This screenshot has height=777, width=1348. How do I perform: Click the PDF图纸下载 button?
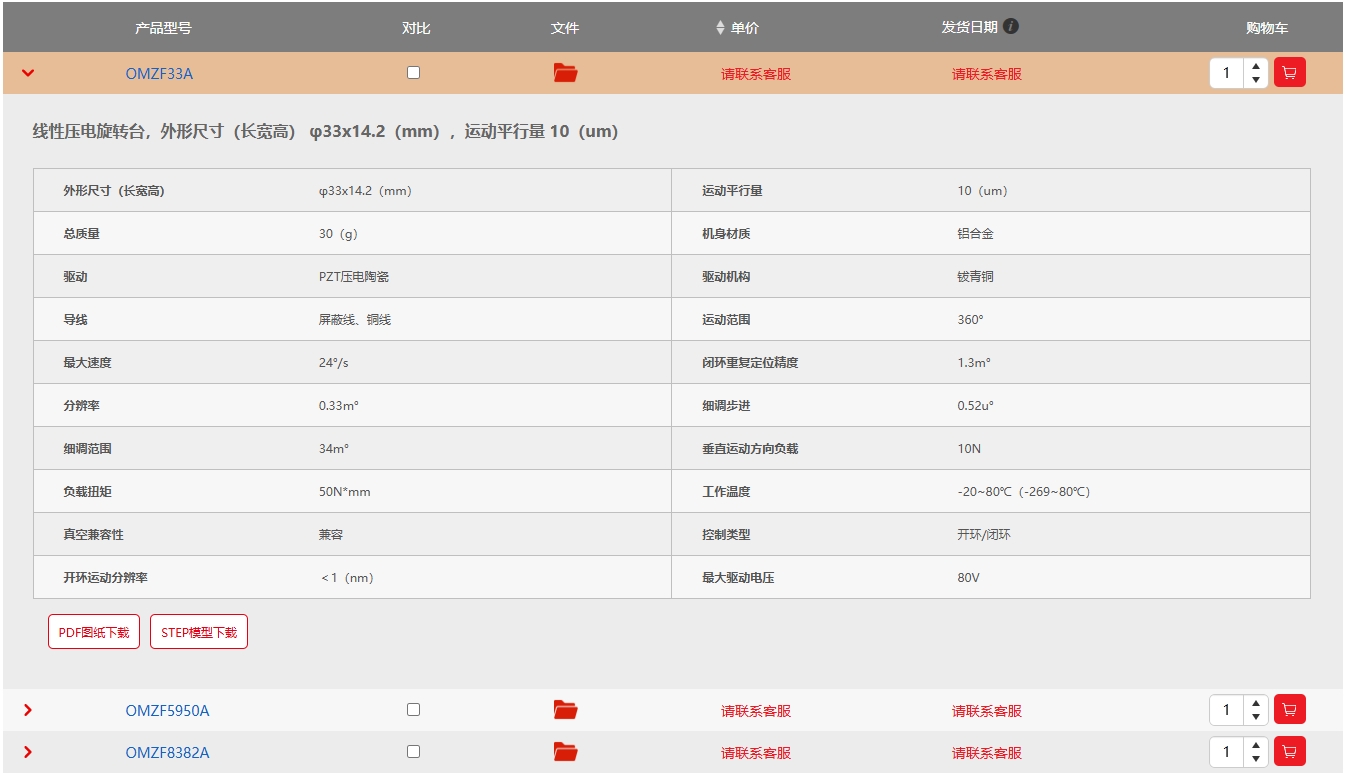[x=94, y=632]
